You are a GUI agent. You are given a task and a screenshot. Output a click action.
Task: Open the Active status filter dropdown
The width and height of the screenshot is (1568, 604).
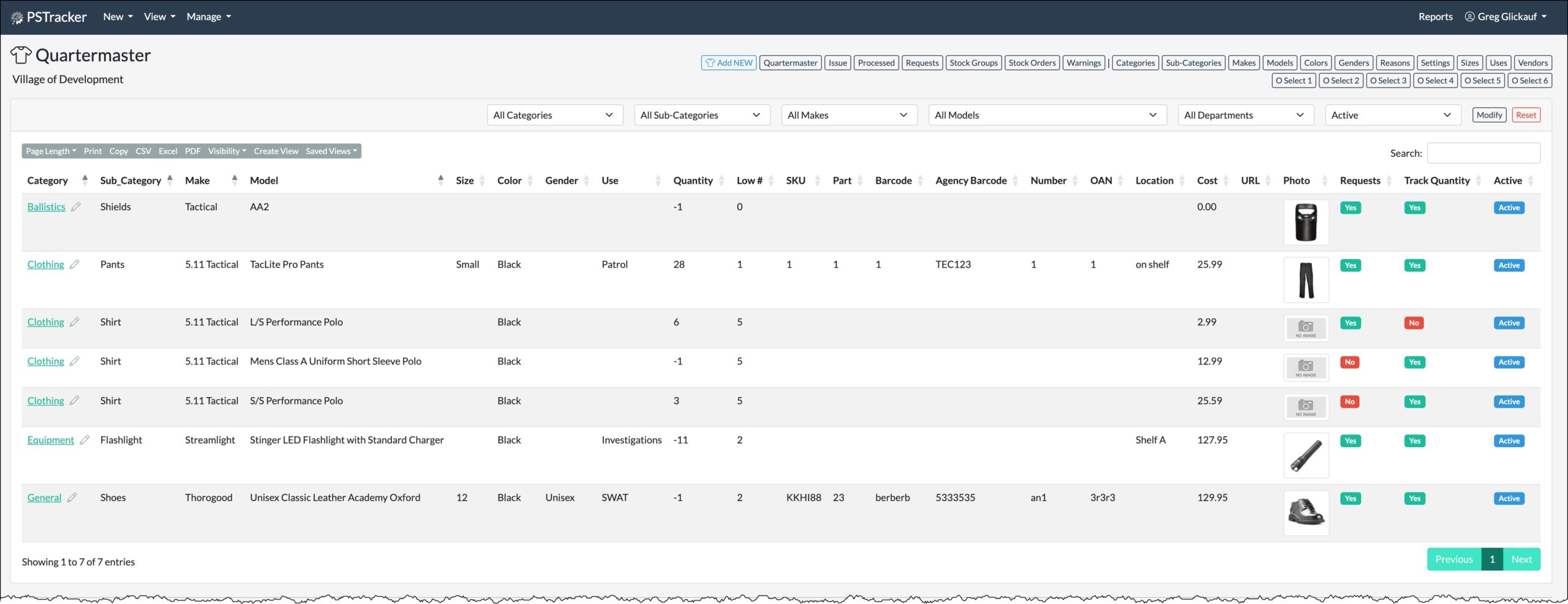(1392, 115)
